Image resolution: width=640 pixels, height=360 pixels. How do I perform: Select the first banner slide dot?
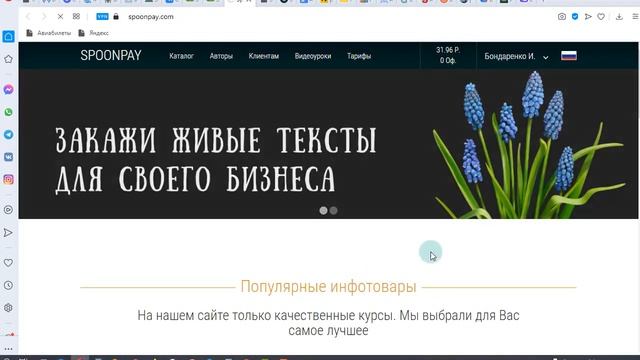[x=323, y=211]
